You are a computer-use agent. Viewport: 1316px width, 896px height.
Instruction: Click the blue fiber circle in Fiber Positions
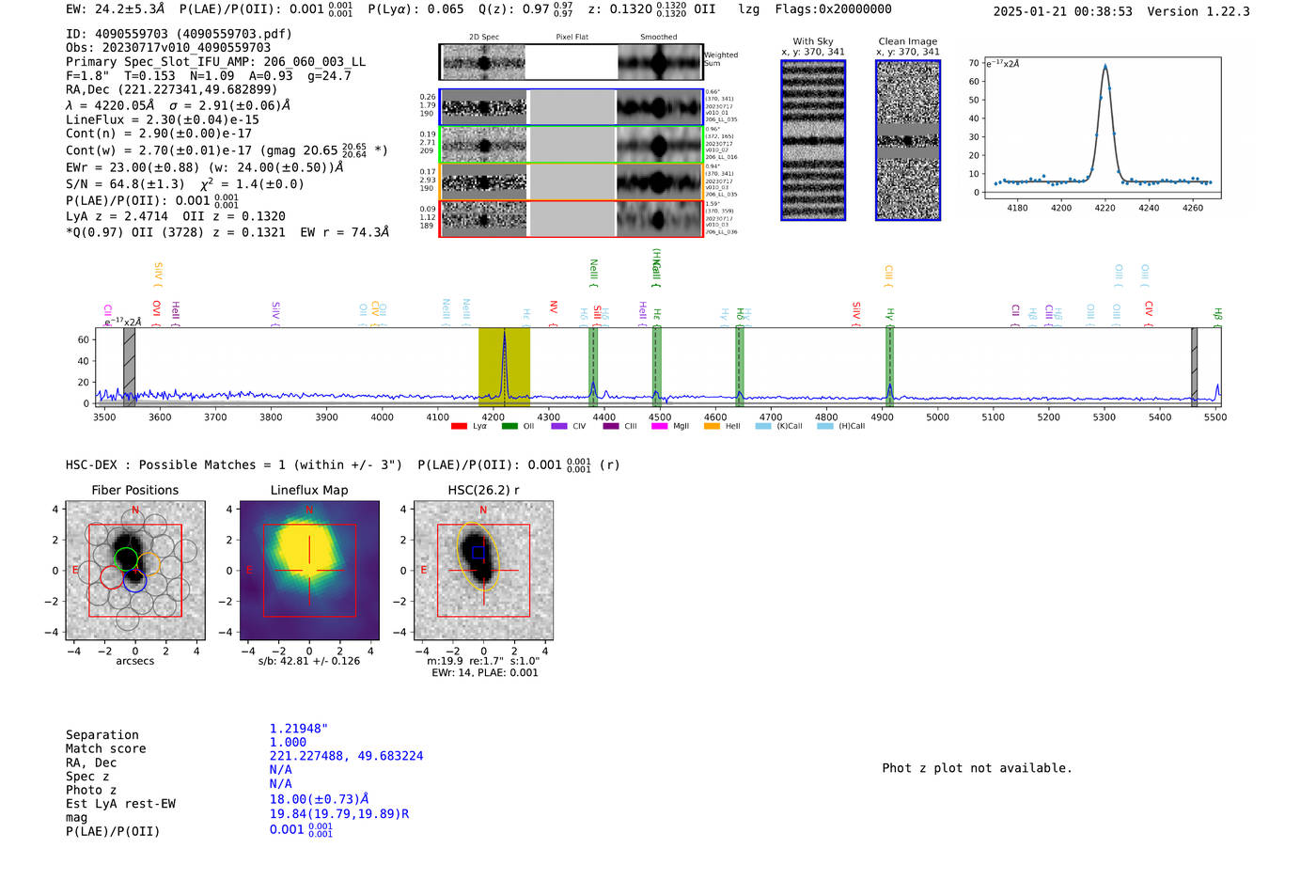134,580
